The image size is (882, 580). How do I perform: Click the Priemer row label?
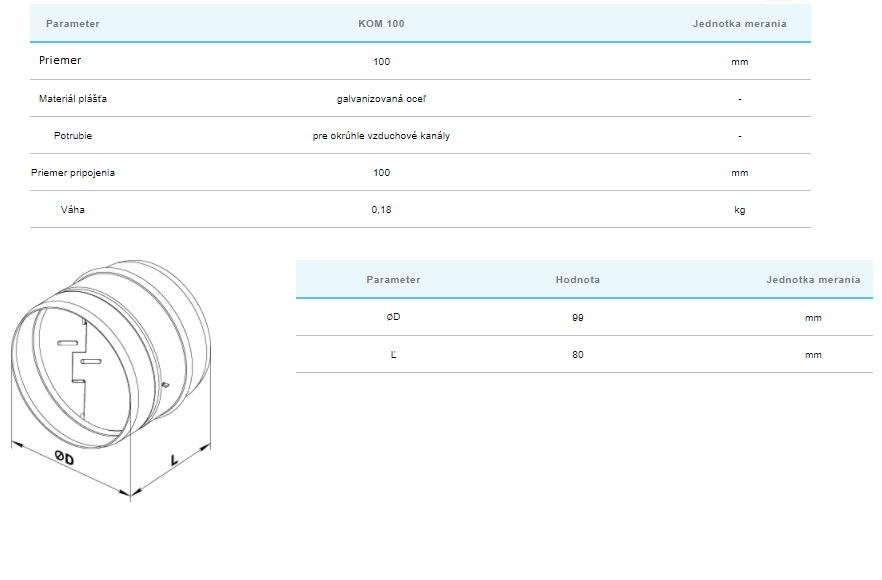[60, 61]
